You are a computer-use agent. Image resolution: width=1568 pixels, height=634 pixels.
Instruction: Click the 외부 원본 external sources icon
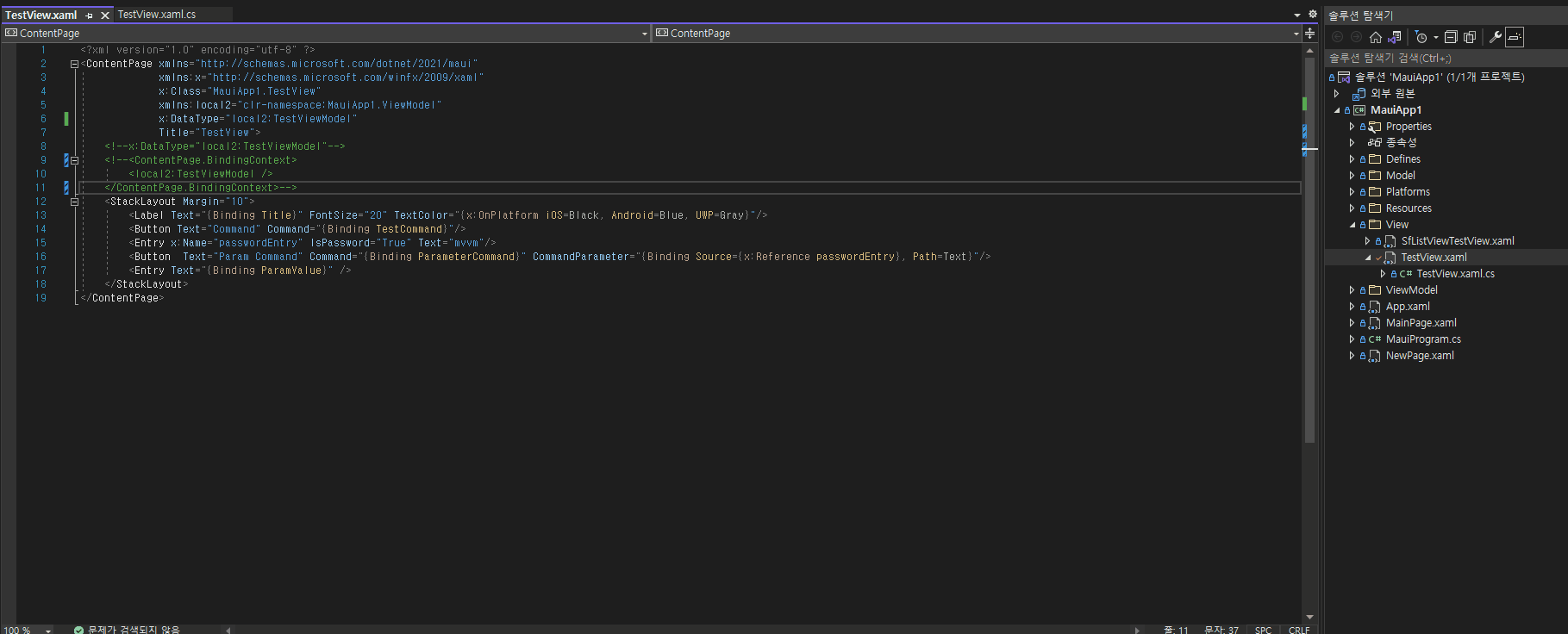(1359, 93)
